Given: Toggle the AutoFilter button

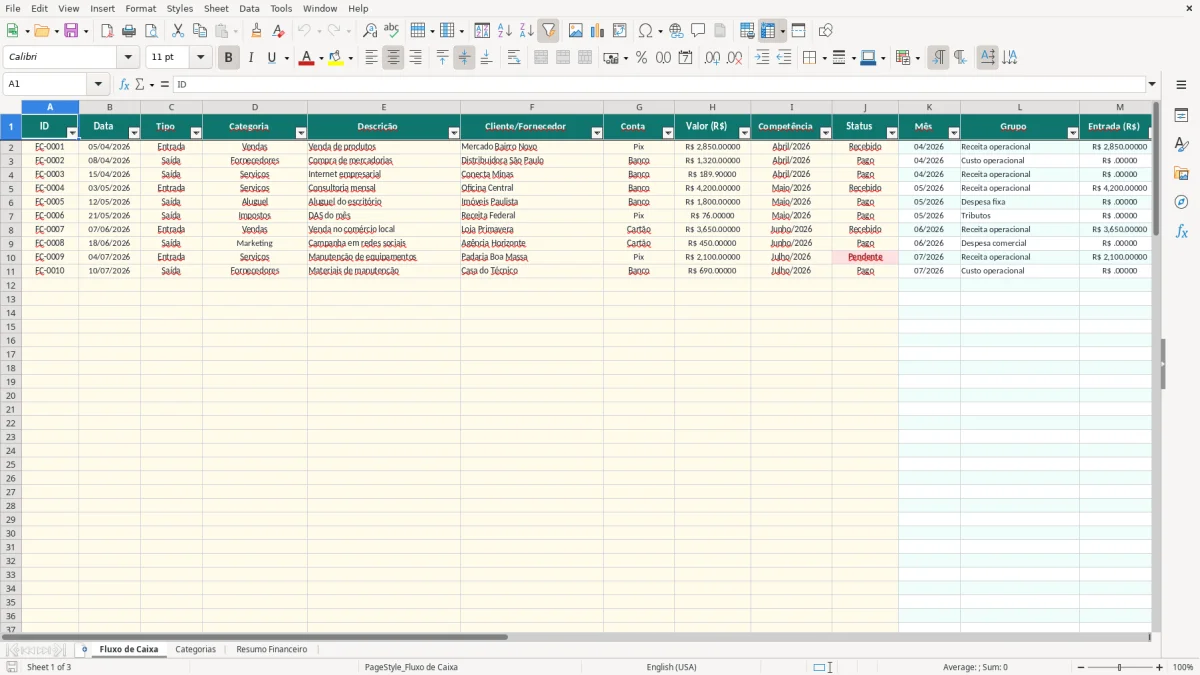Looking at the screenshot, I should click(x=549, y=31).
